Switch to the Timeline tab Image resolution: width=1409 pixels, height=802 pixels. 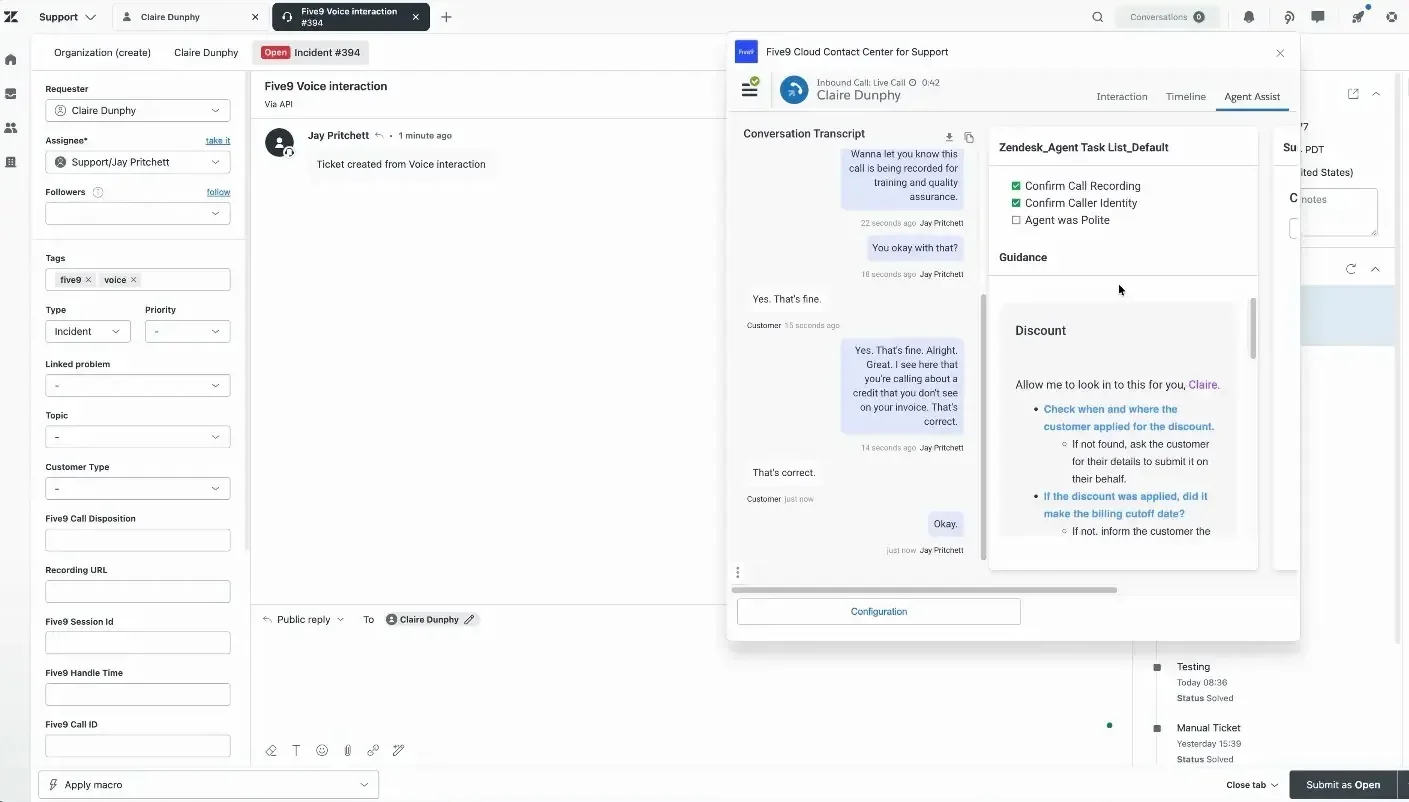[x=1185, y=97]
